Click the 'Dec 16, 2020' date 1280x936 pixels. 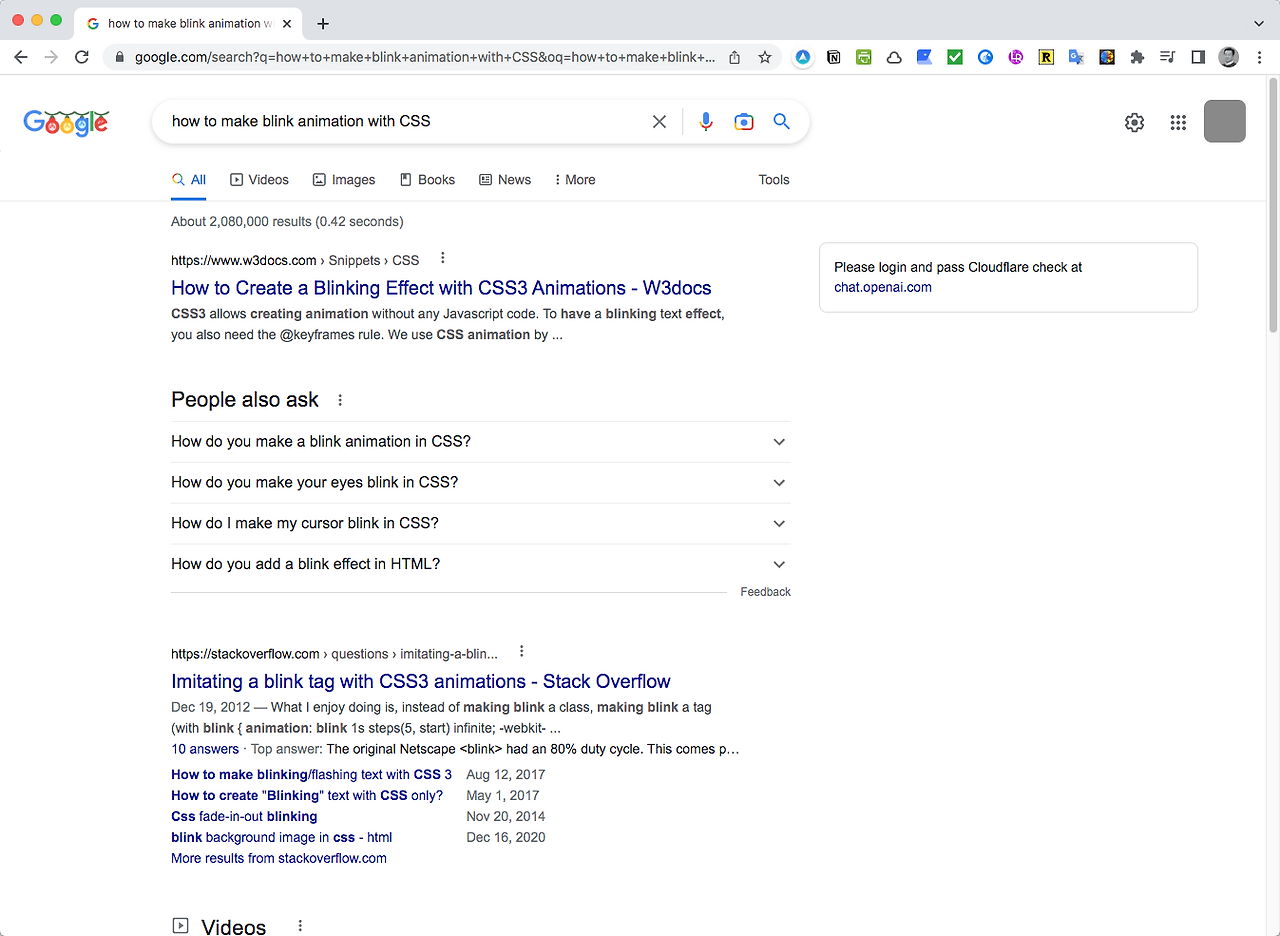[506, 837]
